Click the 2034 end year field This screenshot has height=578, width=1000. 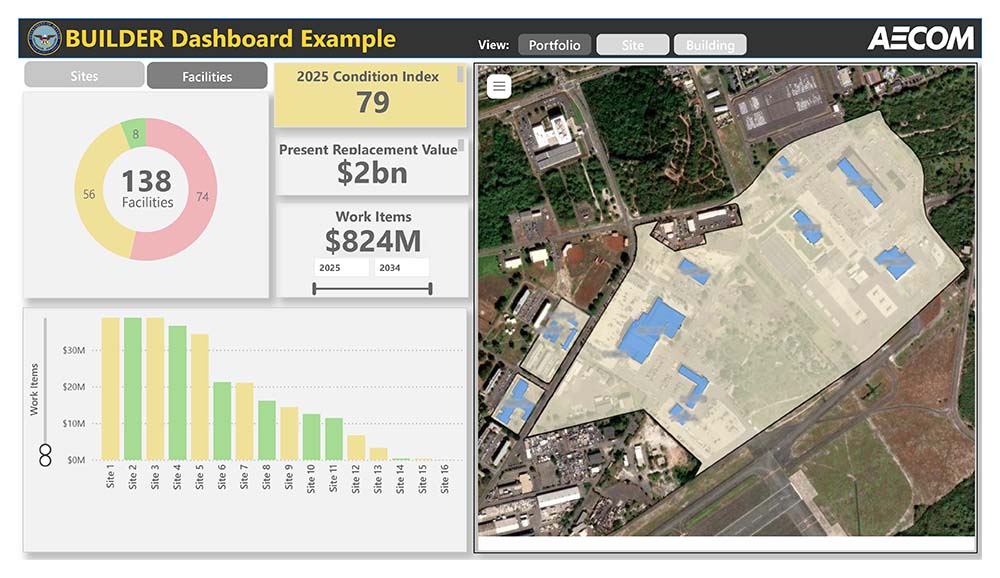(401, 268)
